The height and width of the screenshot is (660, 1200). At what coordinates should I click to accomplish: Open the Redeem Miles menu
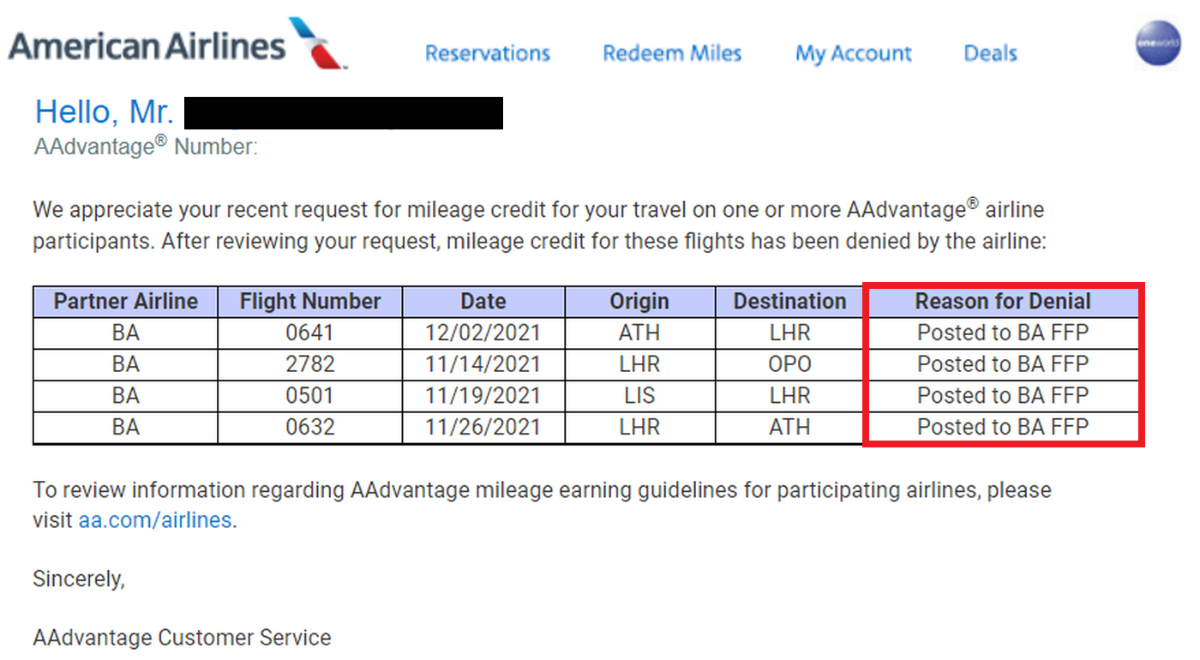pyautogui.click(x=672, y=53)
